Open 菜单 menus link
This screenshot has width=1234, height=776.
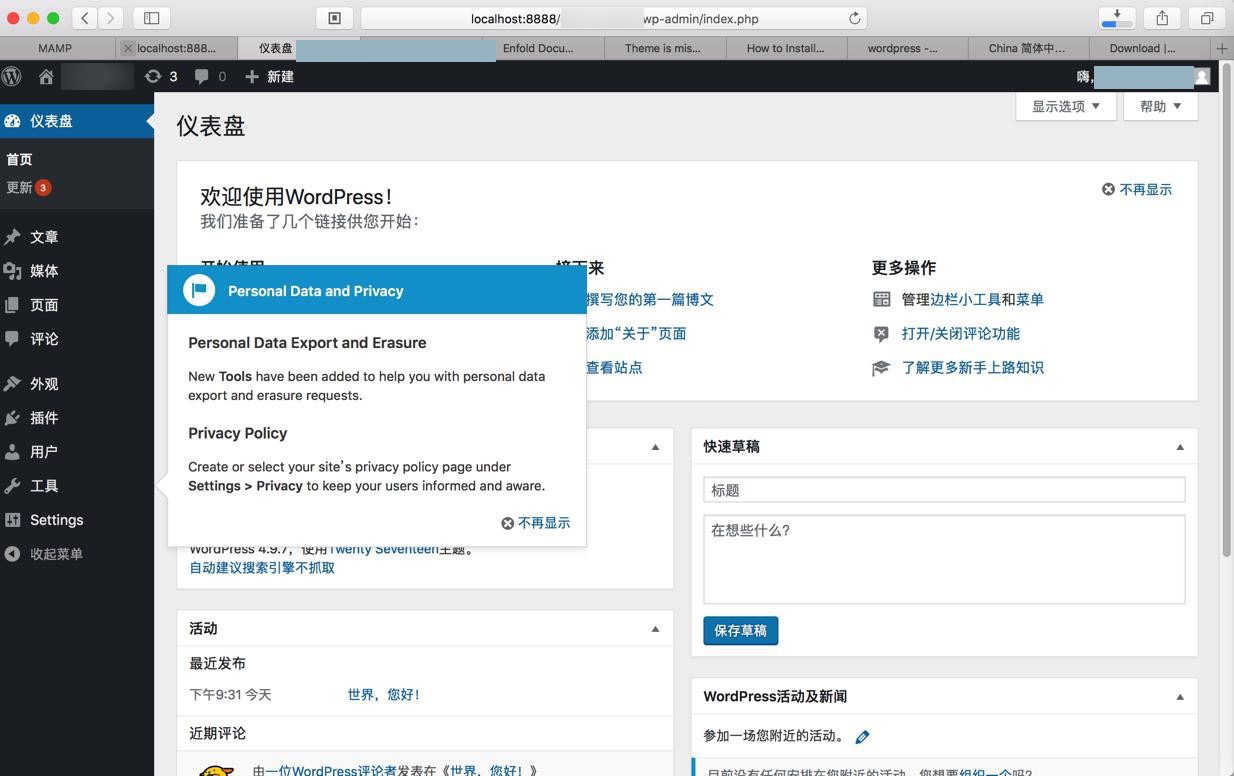pyautogui.click(x=1030, y=299)
